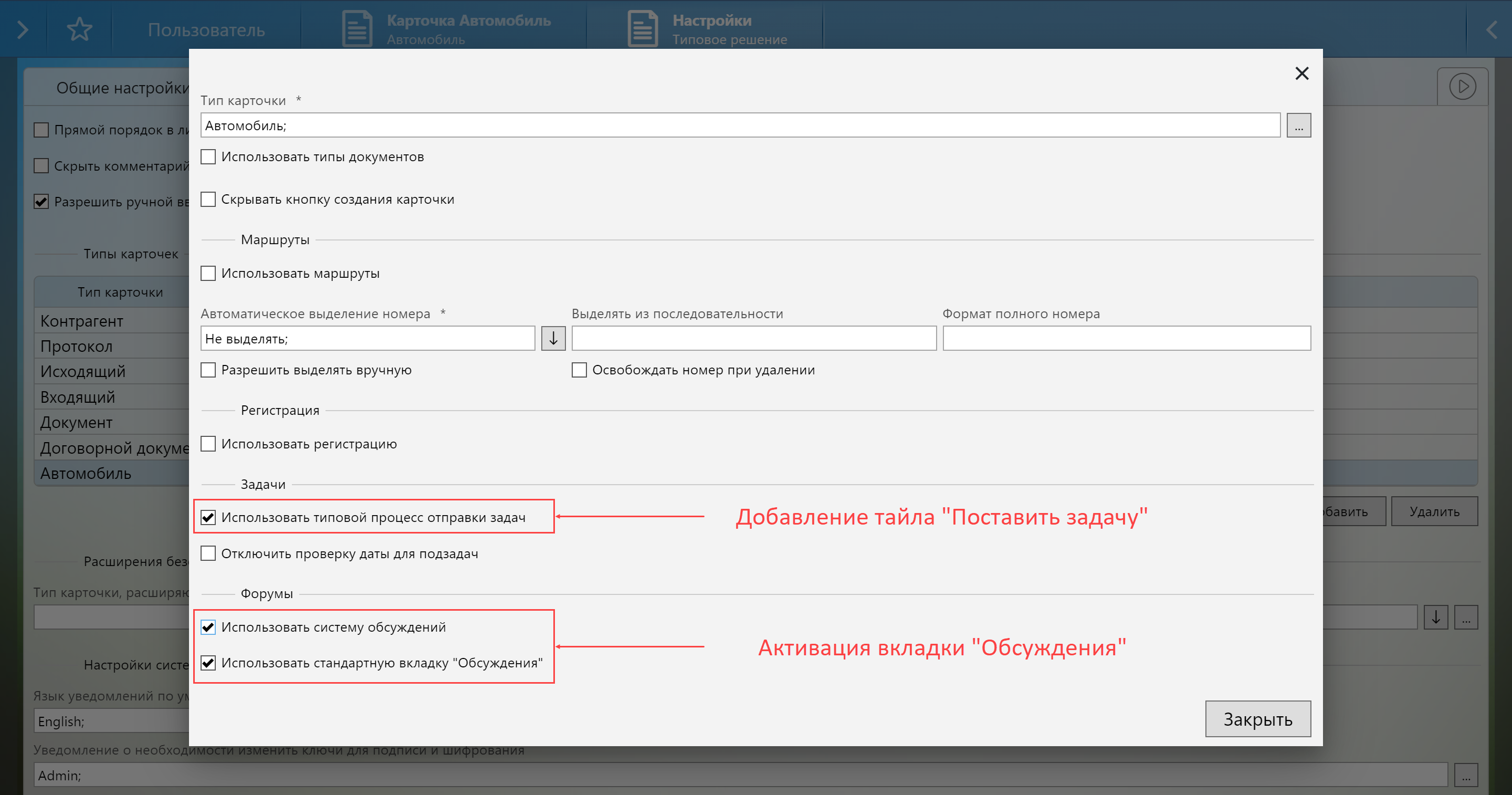Click the circular play icon button
The image size is (1512, 795).
tap(1462, 86)
